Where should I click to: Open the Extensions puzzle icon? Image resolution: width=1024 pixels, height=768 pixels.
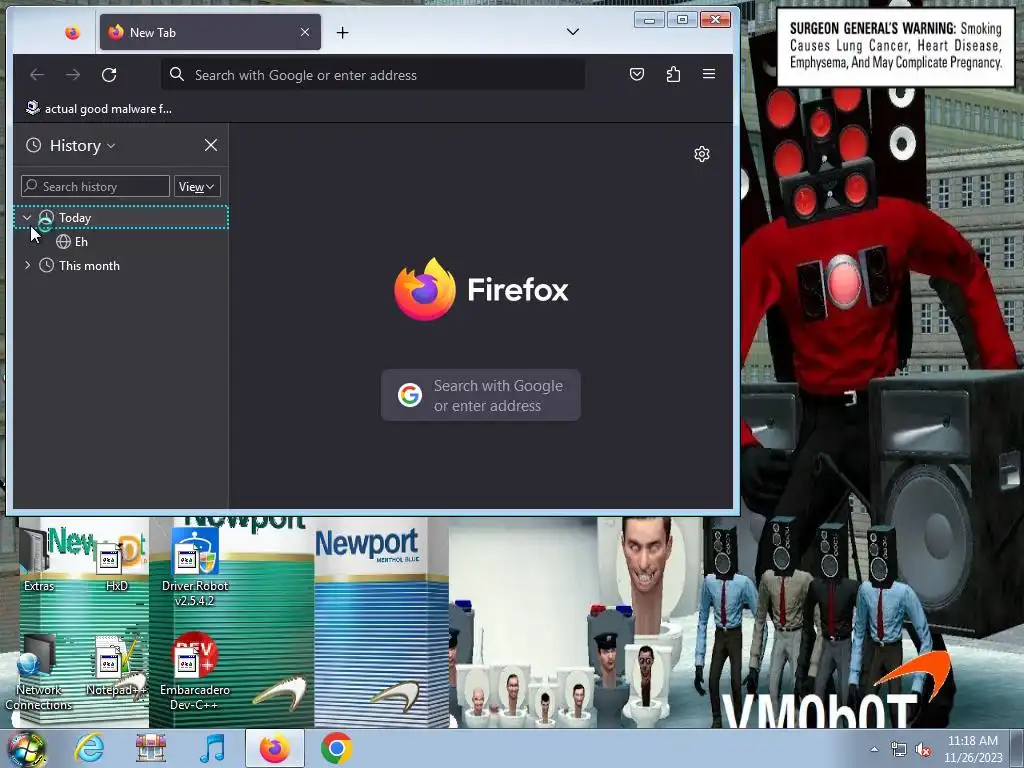point(673,74)
